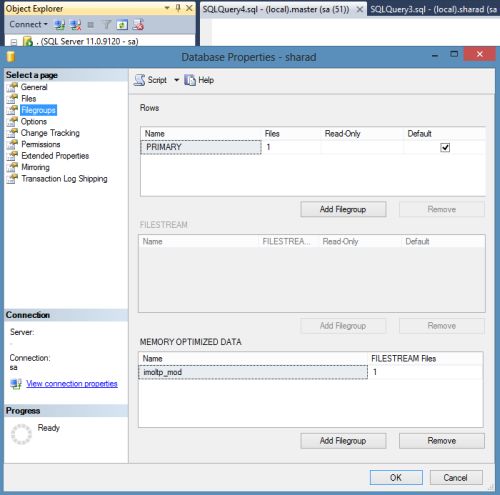
Task: Collapse the SQL Server 11.0.9120 node
Action: [x=14, y=42]
